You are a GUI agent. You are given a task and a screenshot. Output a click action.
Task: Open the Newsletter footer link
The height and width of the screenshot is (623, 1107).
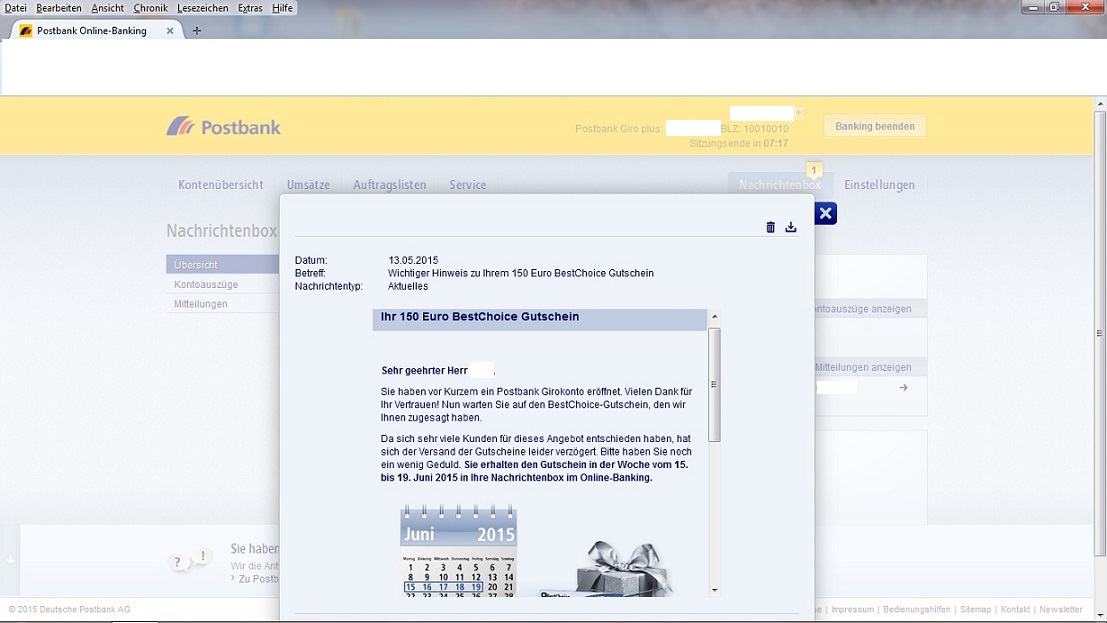[x=1060, y=609]
